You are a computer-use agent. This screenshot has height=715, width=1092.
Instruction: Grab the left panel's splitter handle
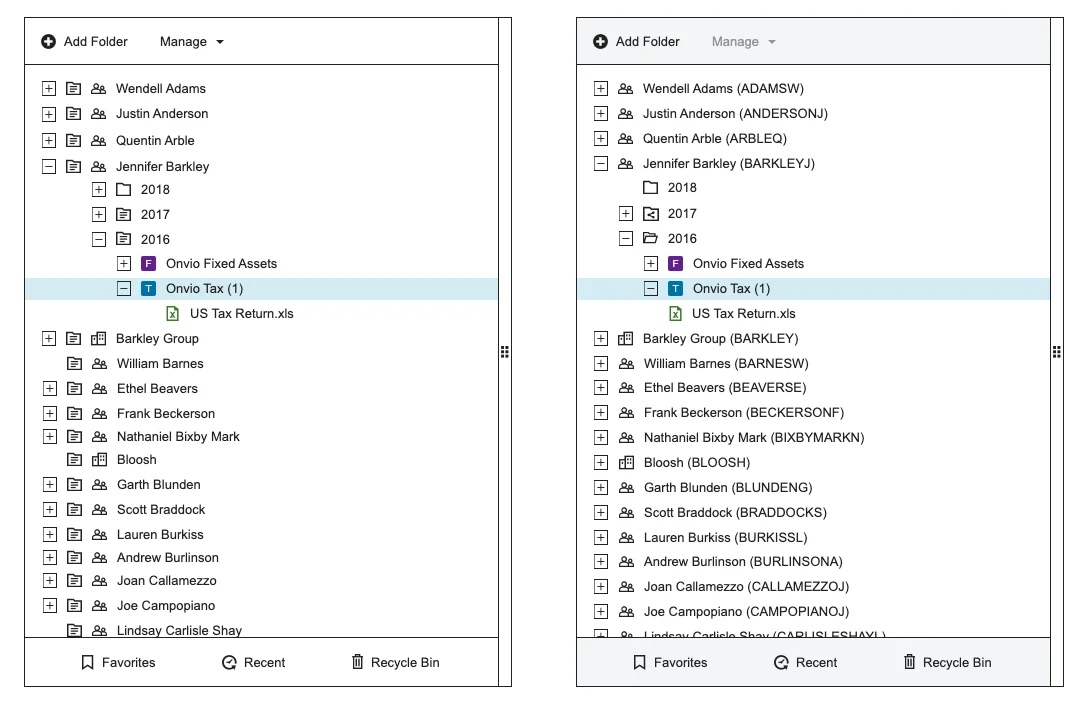(505, 352)
